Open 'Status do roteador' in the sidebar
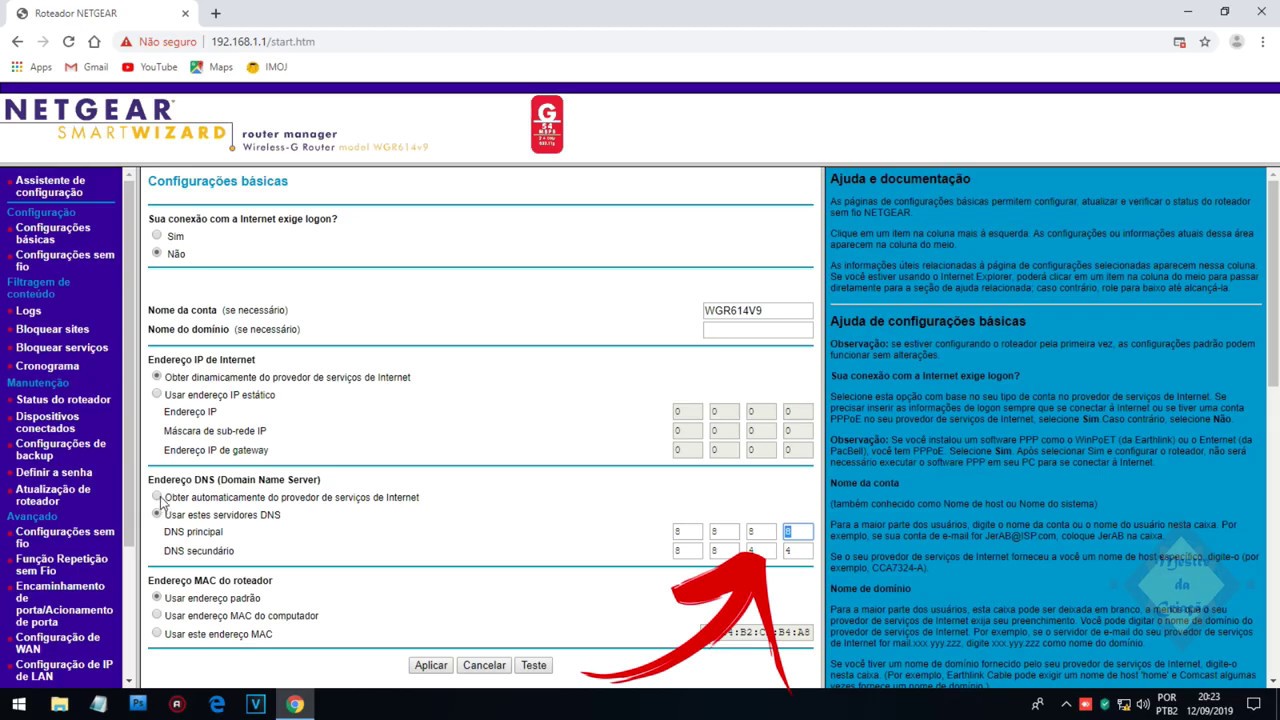The image size is (1280, 720). (63, 400)
